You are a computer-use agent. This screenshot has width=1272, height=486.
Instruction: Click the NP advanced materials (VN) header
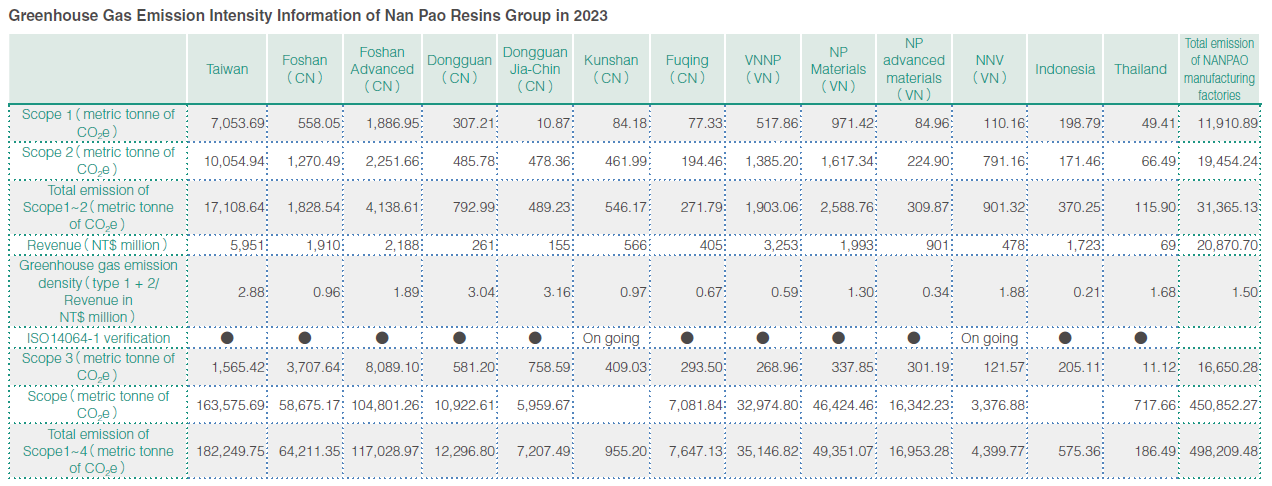click(914, 69)
